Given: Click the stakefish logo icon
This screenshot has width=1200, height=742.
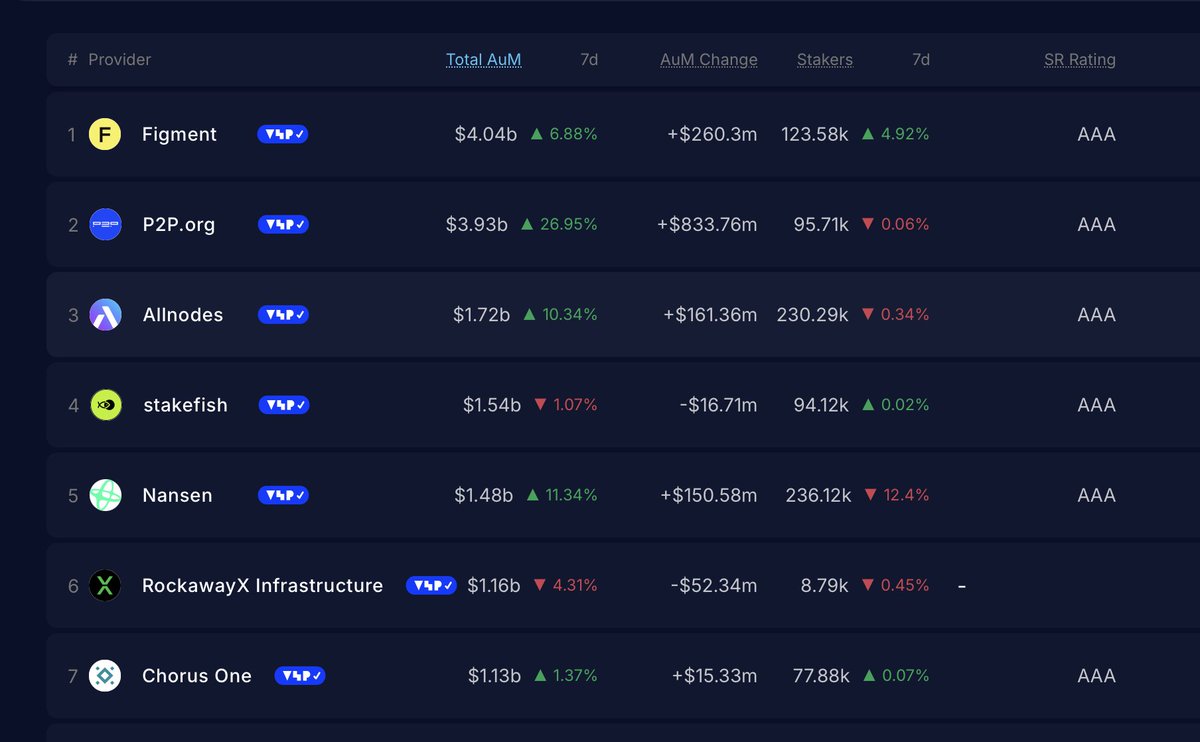Looking at the screenshot, I should point(104,405).
